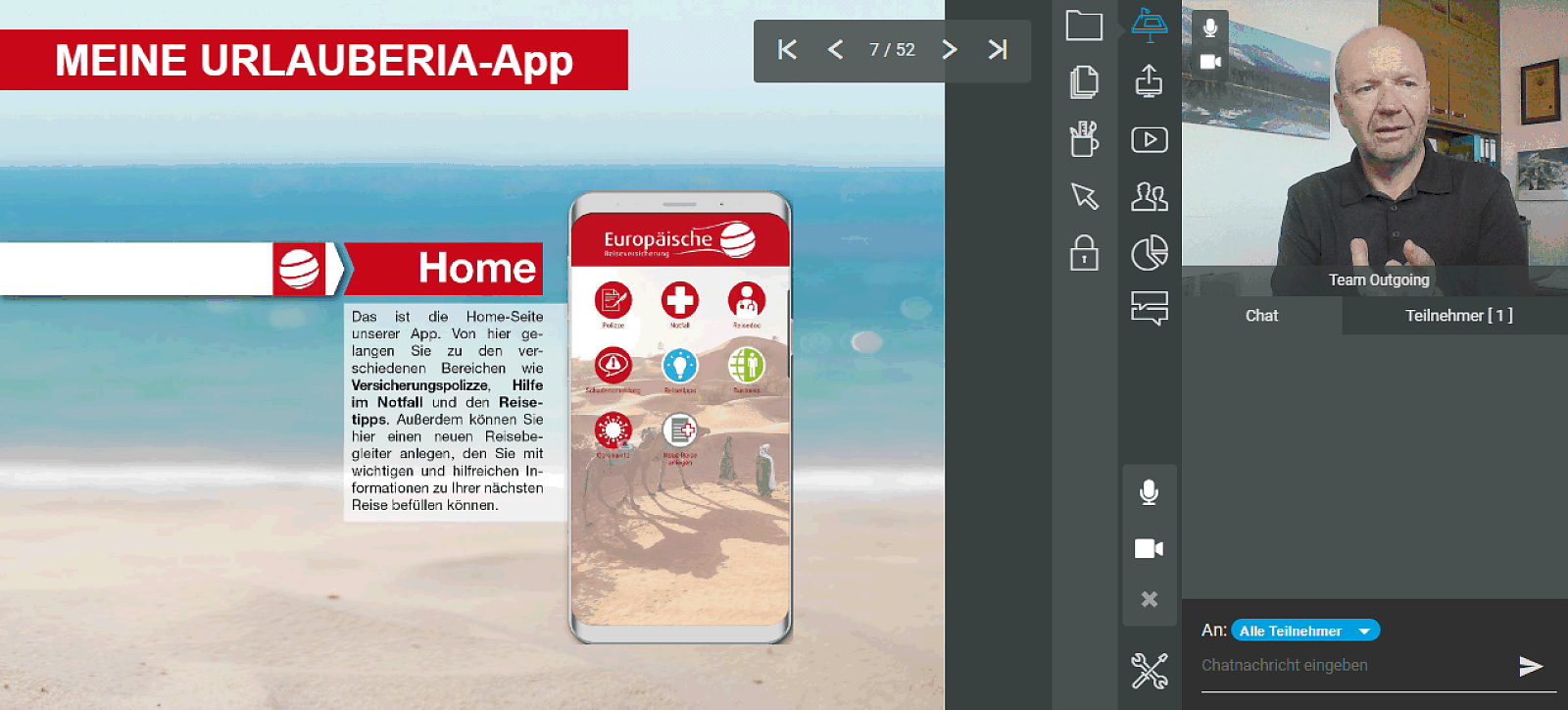Jump to the last slide

pos(998,50)
